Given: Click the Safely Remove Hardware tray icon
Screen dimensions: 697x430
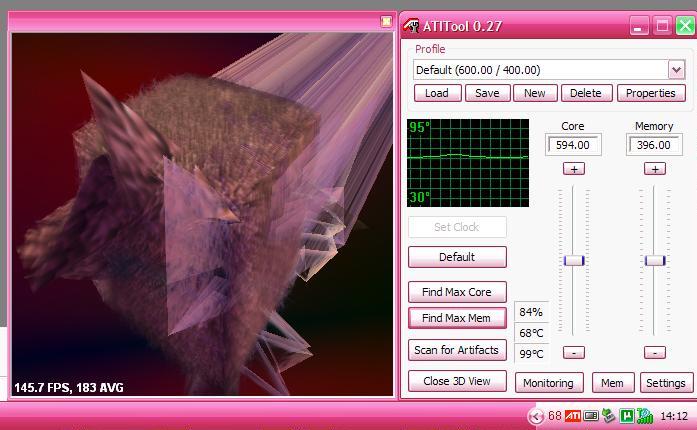Looking at the screenshot, I should [609, 416].
